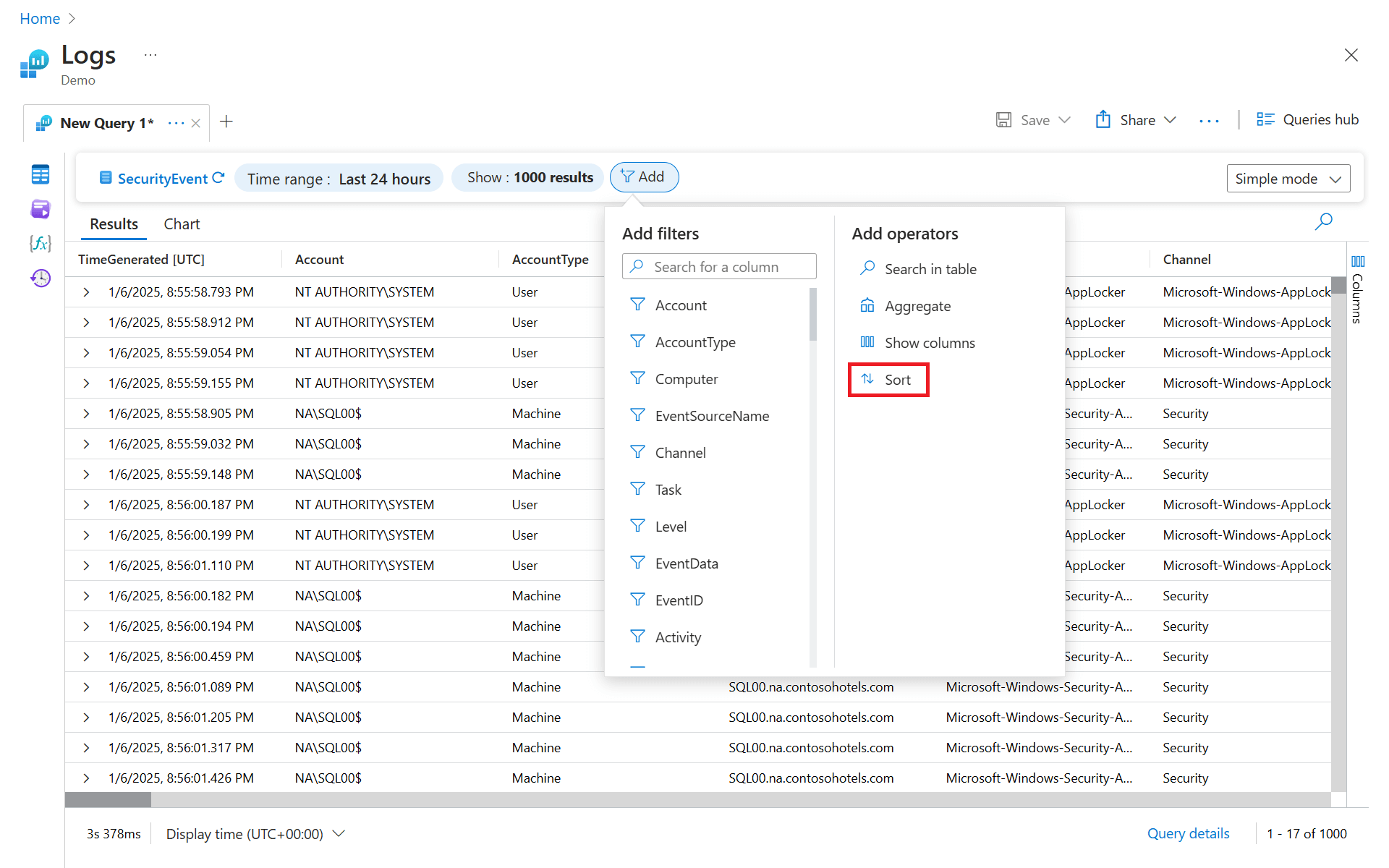The image size is (1389, 868).
Task: Click the Search for a column field
Action: tap(719, 267)
